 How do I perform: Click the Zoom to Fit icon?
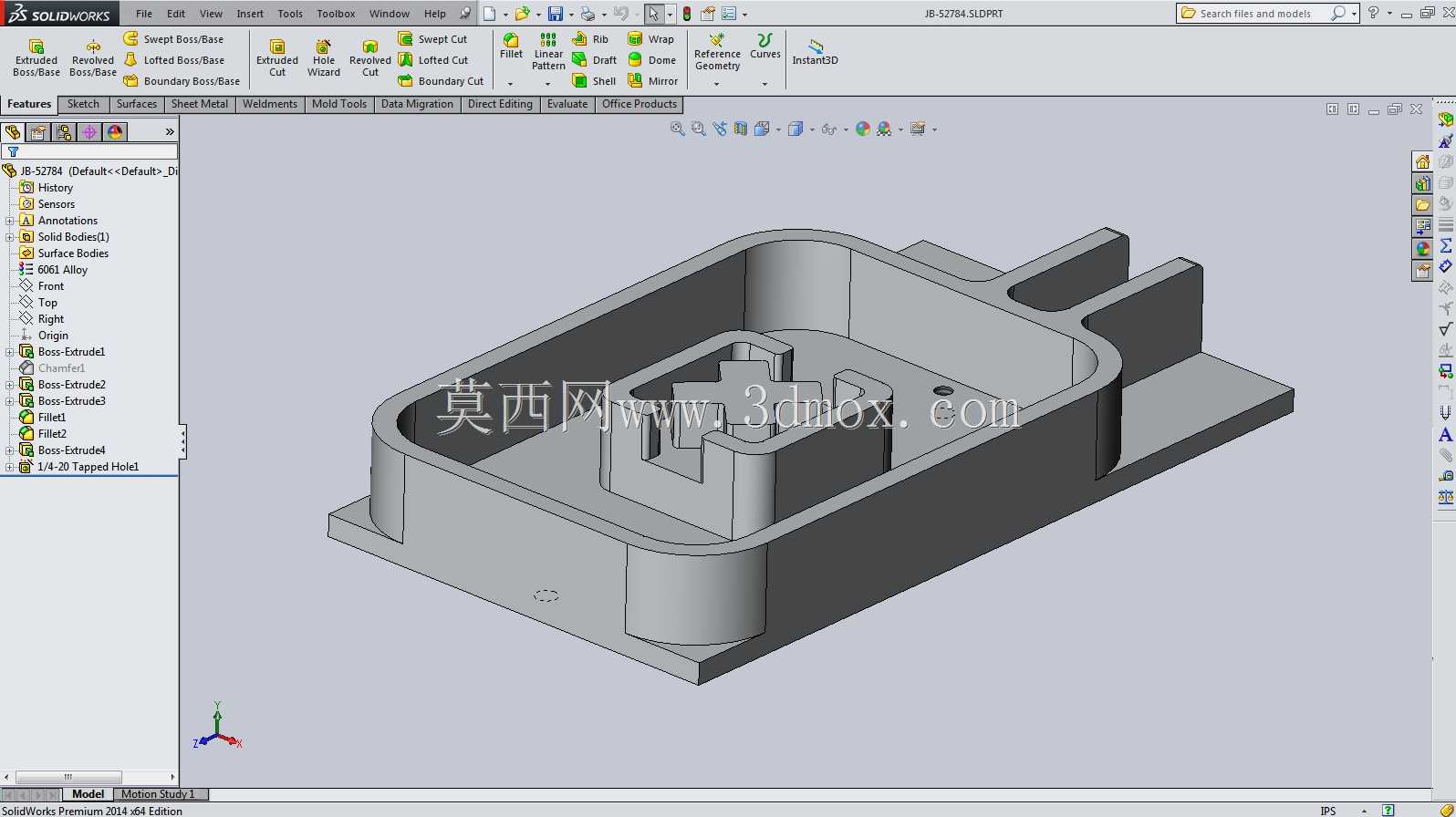(x=677, y=129)
